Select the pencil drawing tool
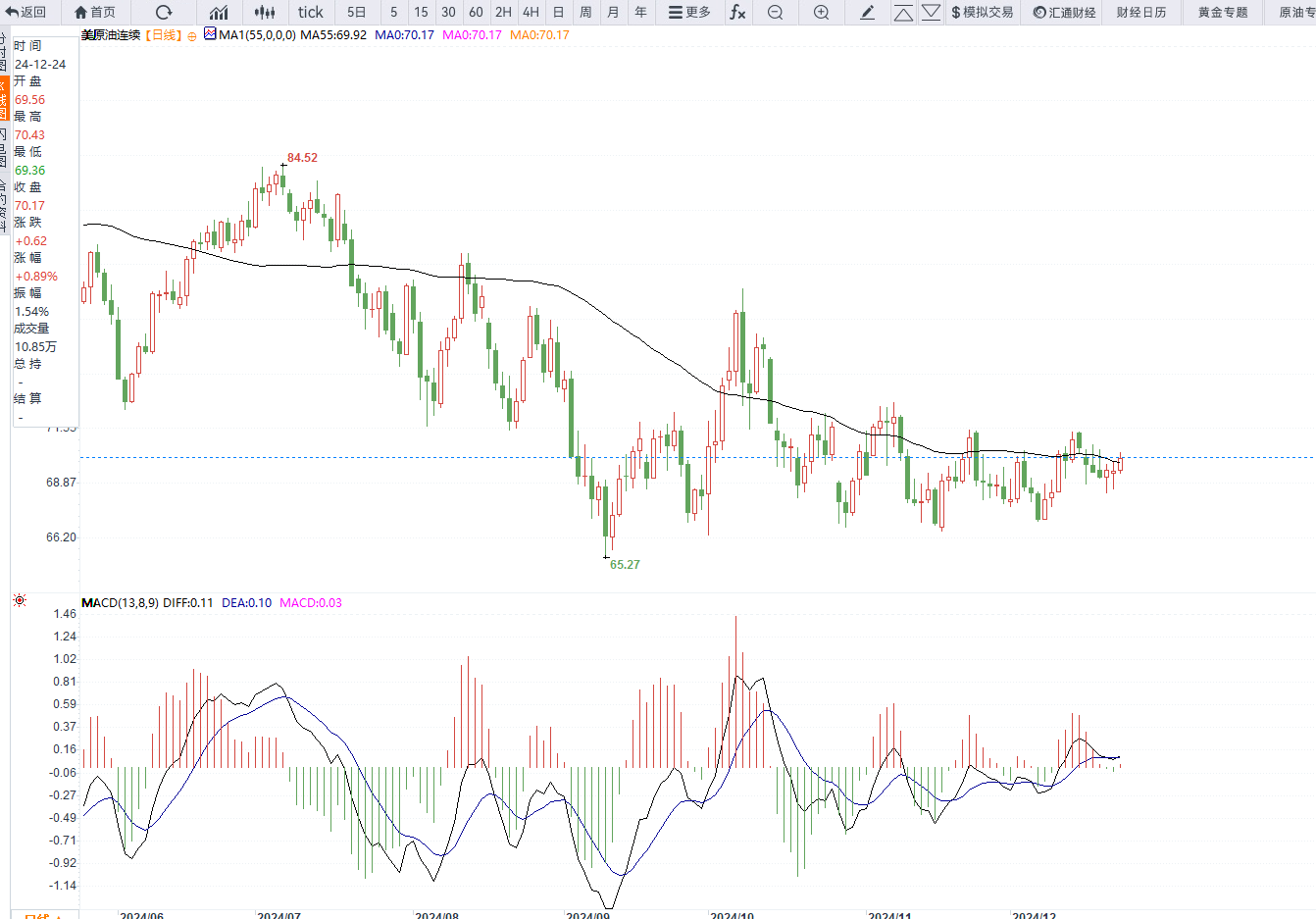Viewport: 1316px width, 919px height. (867, 12)
